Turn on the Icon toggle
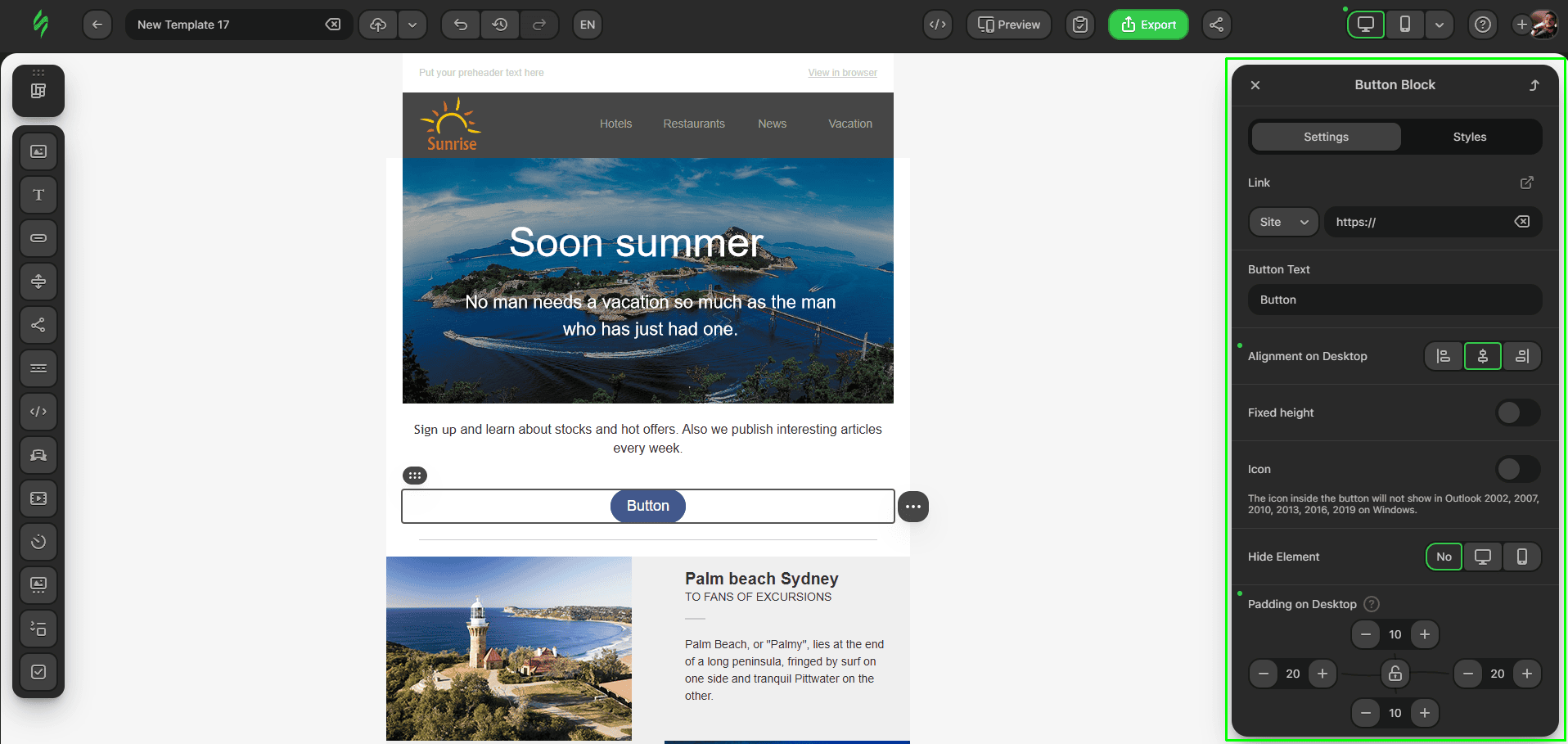Image resolution: width=1568 pixels, height=744 pixels. 1517,469
